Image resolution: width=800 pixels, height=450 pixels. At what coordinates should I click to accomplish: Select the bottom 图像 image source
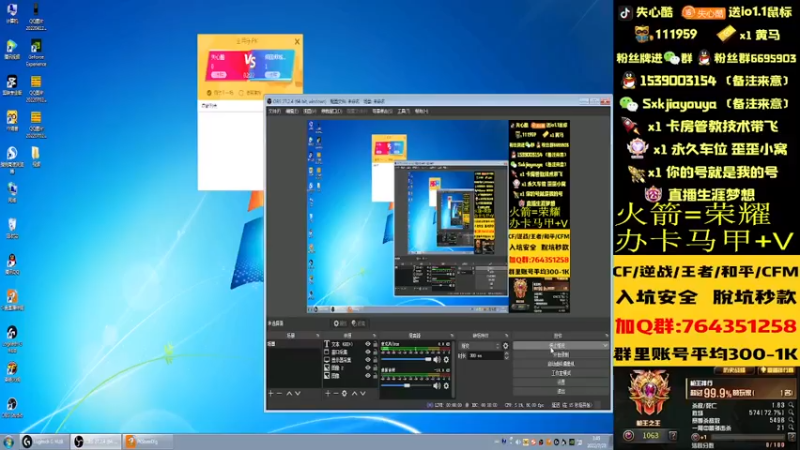tap(350, 376)
